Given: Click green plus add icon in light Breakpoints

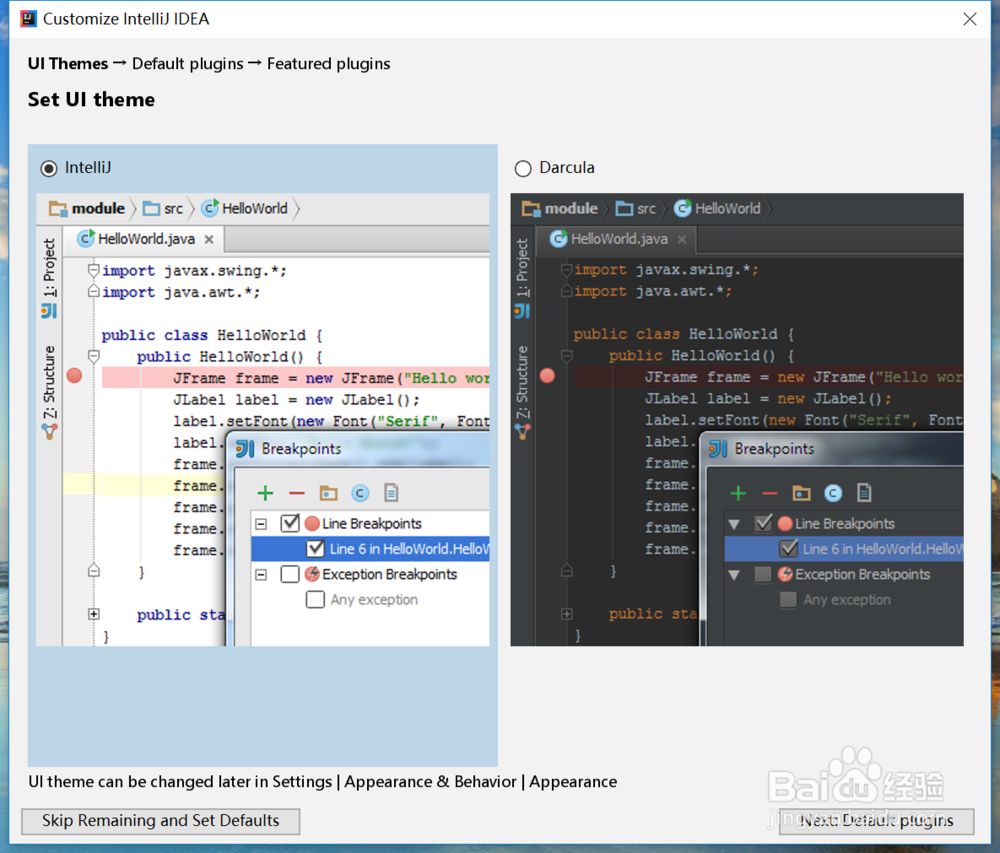Looking at the screenshot, I should tap(265, 493).
